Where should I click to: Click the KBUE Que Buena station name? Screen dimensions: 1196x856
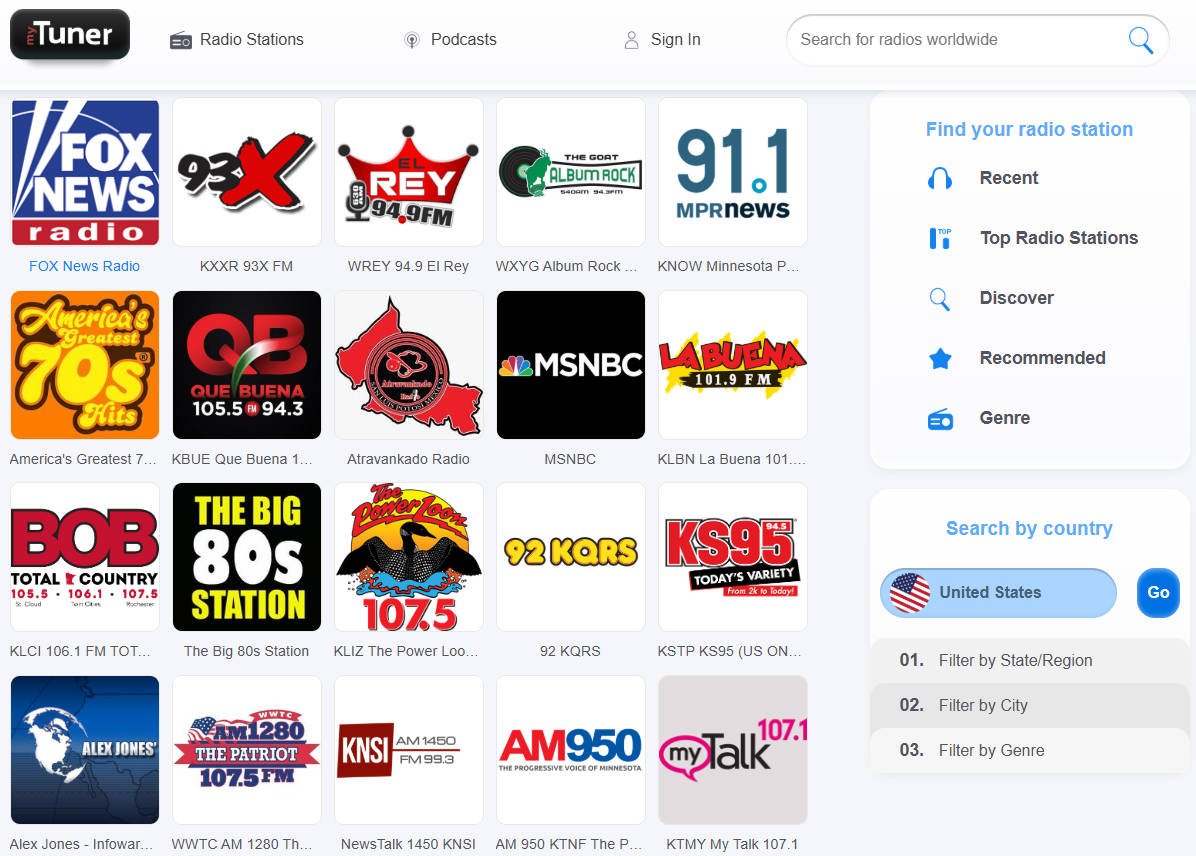[x=242, y=459]
